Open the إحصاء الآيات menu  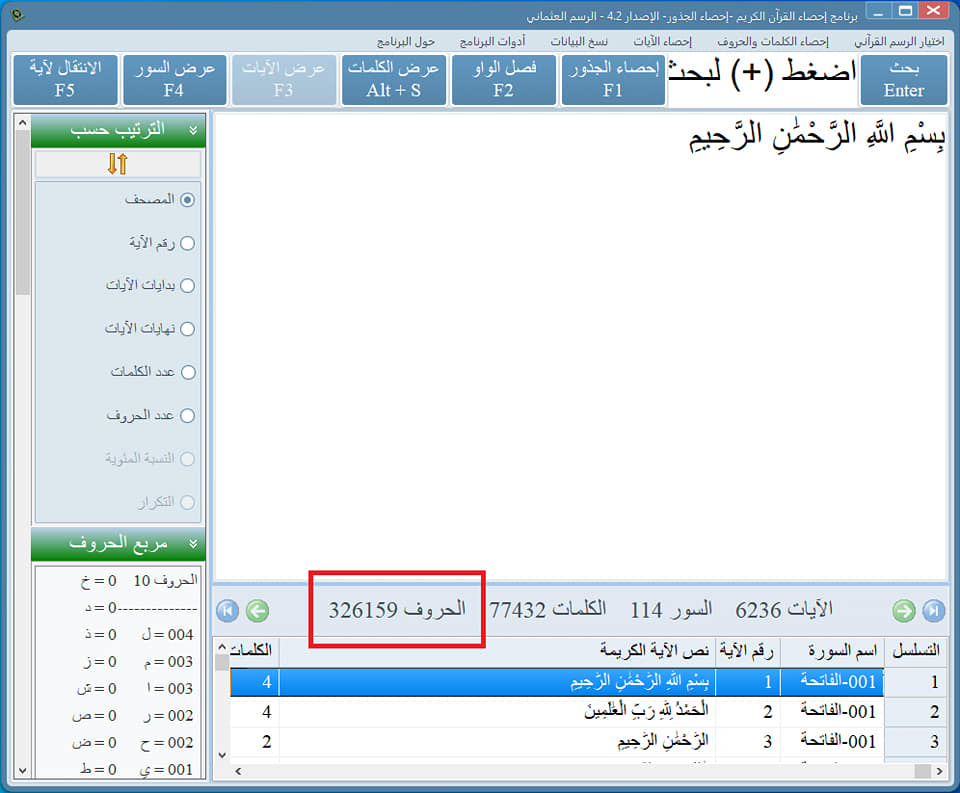click(x=662, y=41)
